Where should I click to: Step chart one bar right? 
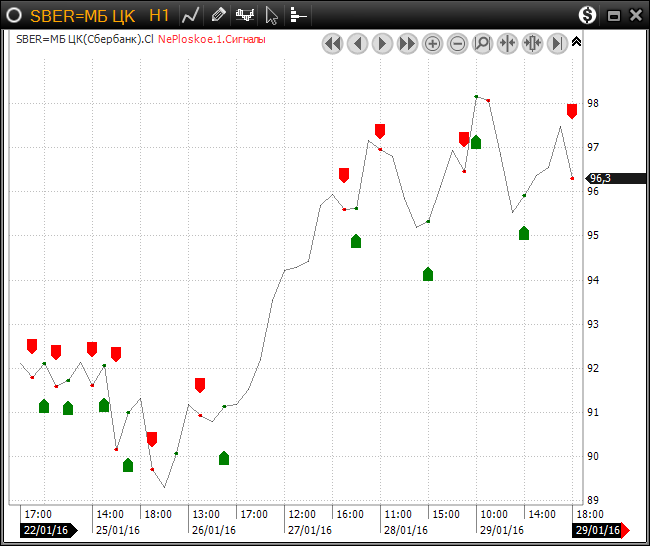click(383, 43)
